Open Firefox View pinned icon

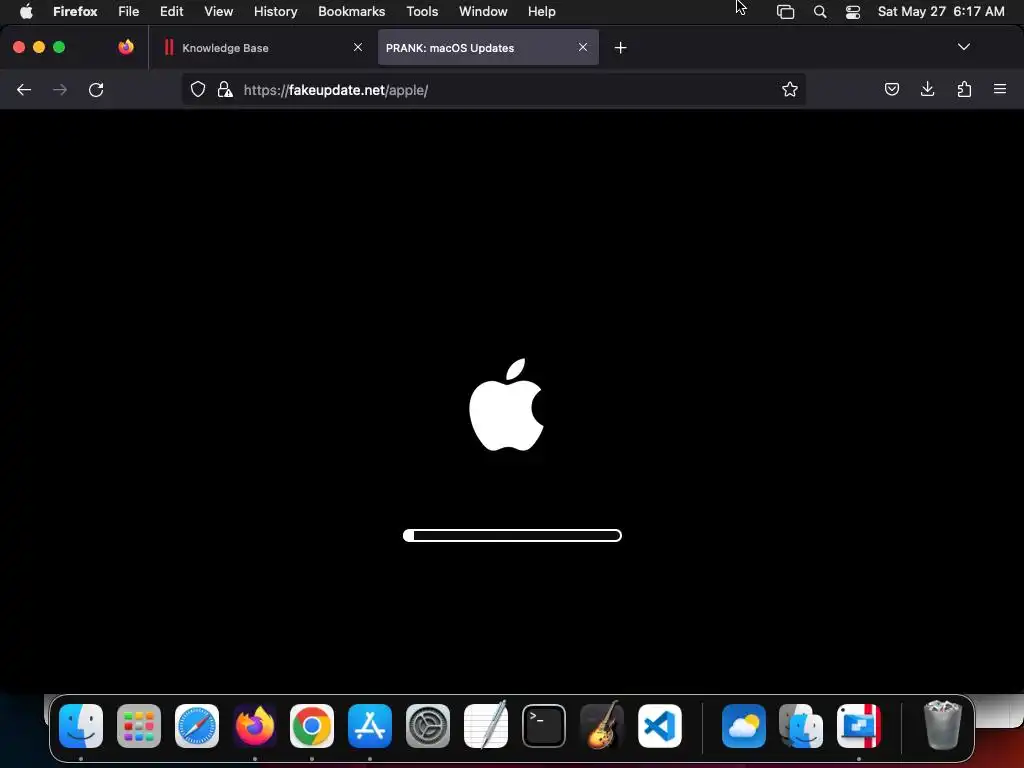click(x=126, y=47)
